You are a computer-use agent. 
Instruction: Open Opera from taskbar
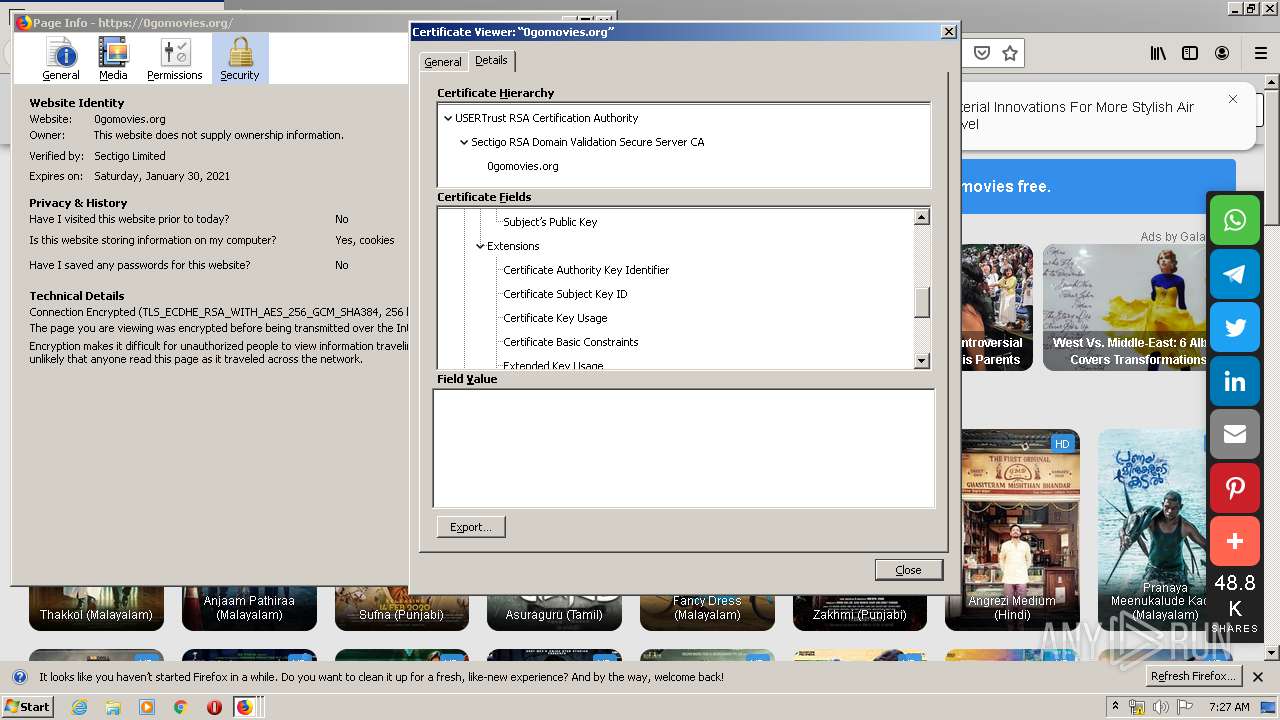tap(214, 707)
